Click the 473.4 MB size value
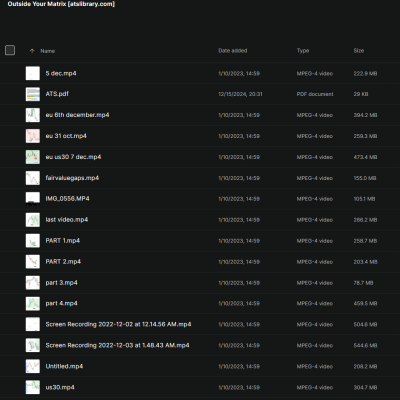The height and width of the screenshot is (400, 400). point(365,157)
